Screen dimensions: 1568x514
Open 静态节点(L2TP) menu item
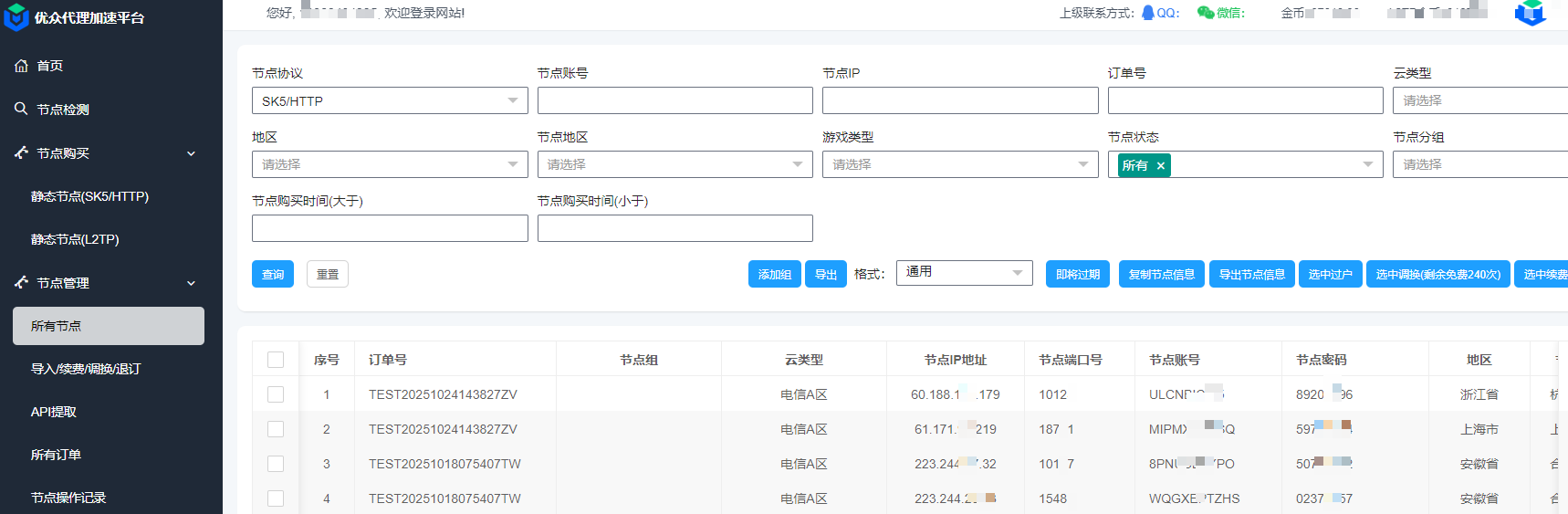coord(75,239)
